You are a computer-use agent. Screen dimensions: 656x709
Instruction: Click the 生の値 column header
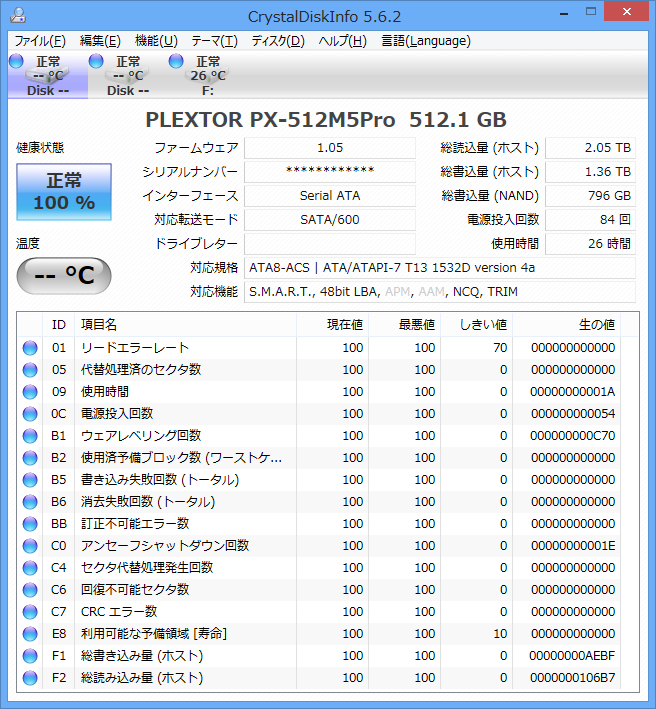coord(566,325)
